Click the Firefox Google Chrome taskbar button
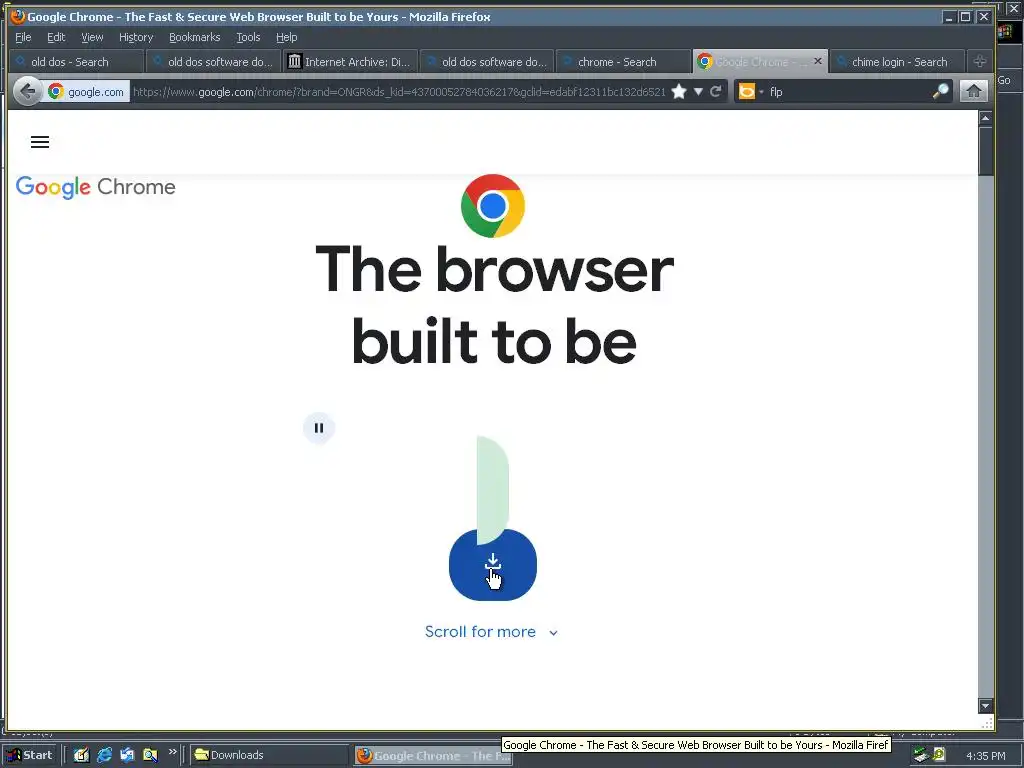The image size is (1024, 768). point(434,756)
